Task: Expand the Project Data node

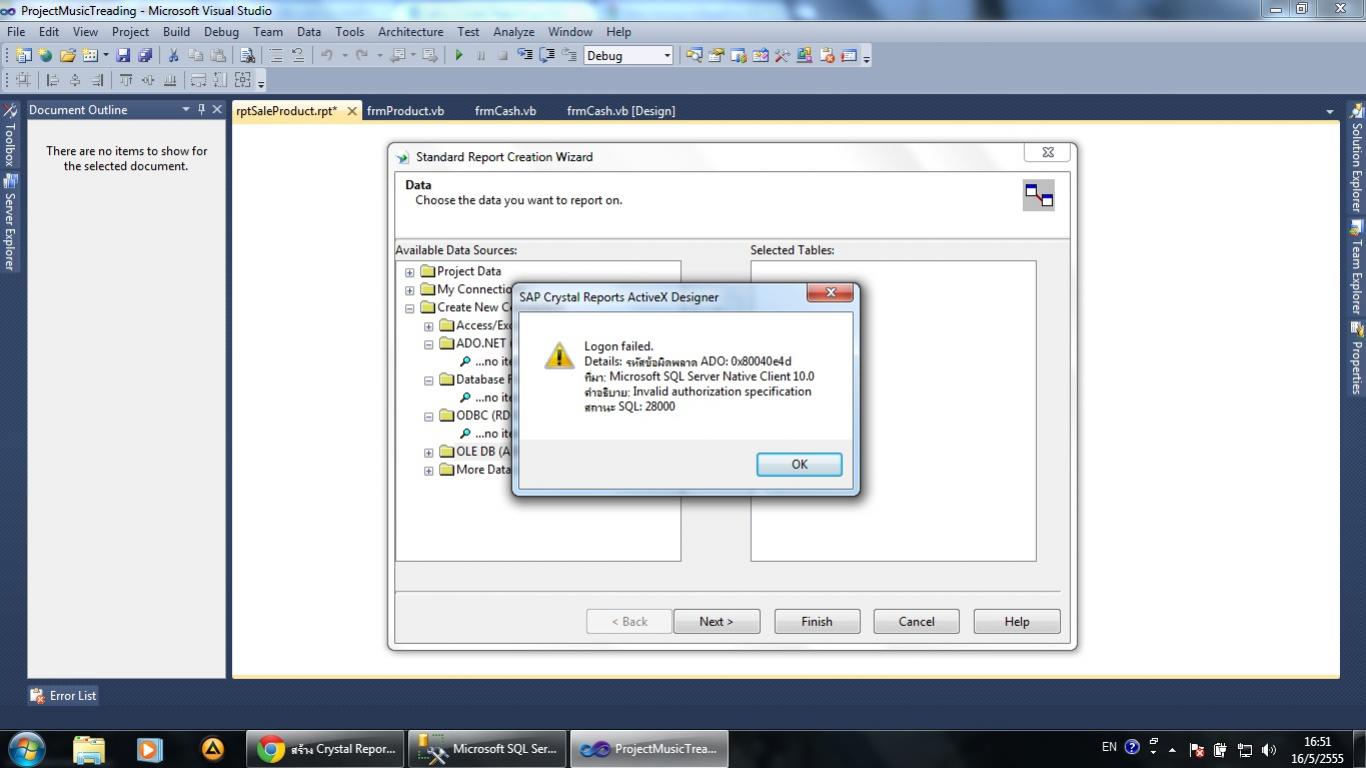Action: [x=410, y=272]
